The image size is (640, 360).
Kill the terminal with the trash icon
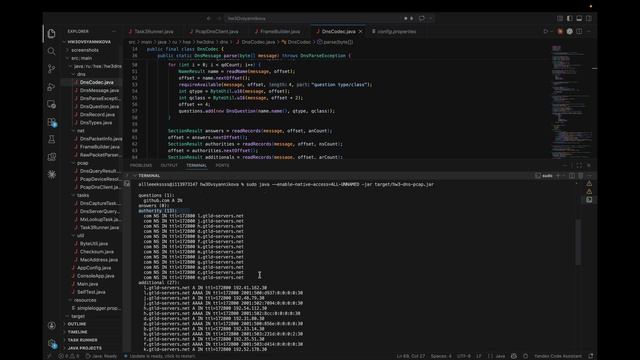click(x=580, y=176)
